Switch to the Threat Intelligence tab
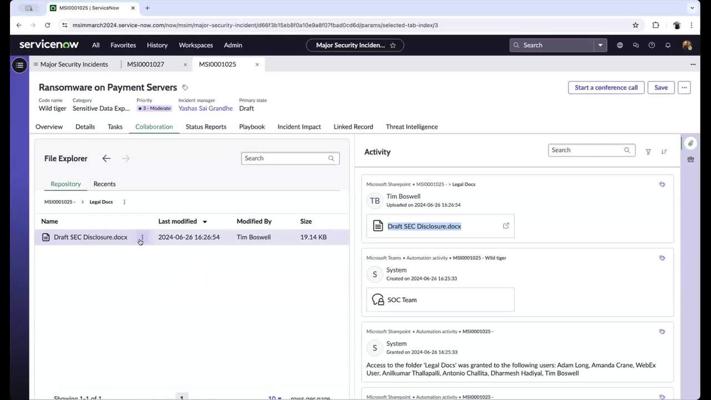The height and width of the screenshot is (400, 711). click(x=411, y=127)
